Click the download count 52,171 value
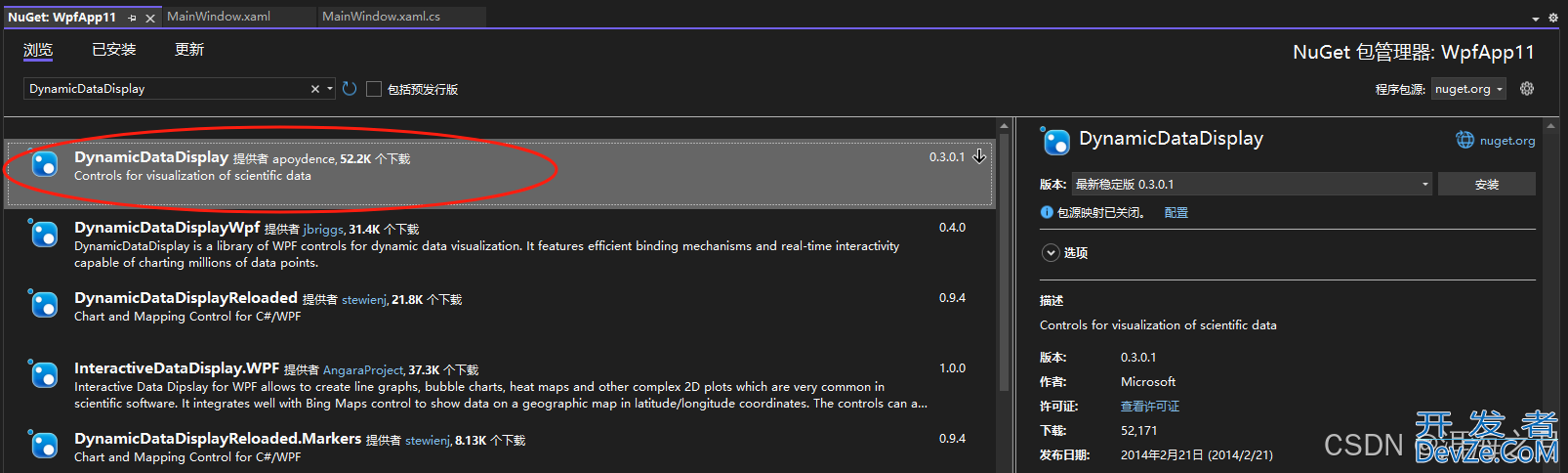 tap(1139, 430)
